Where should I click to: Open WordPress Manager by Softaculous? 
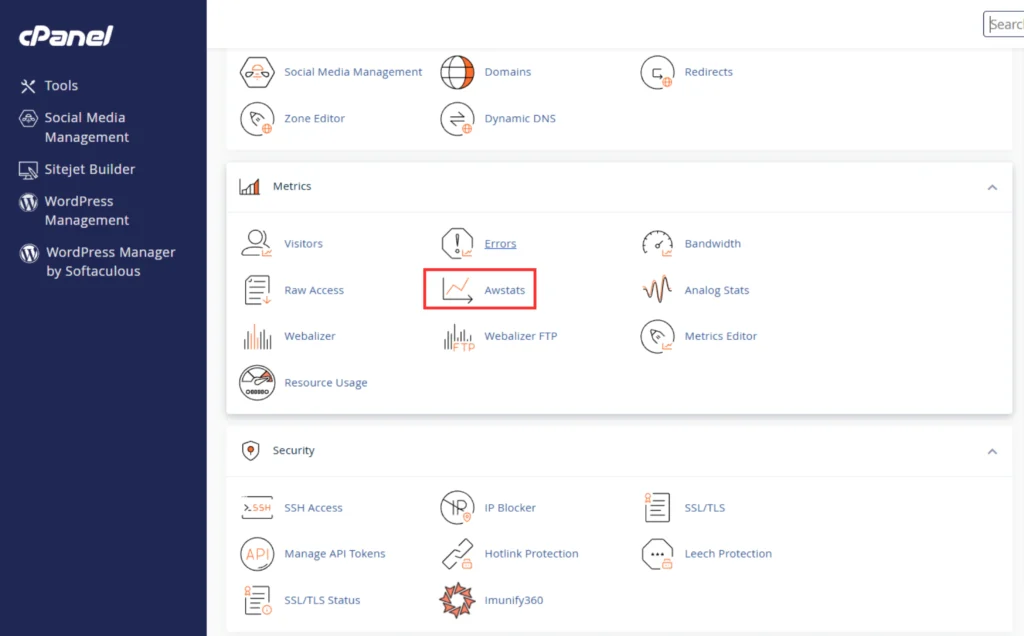click(110, 262)
